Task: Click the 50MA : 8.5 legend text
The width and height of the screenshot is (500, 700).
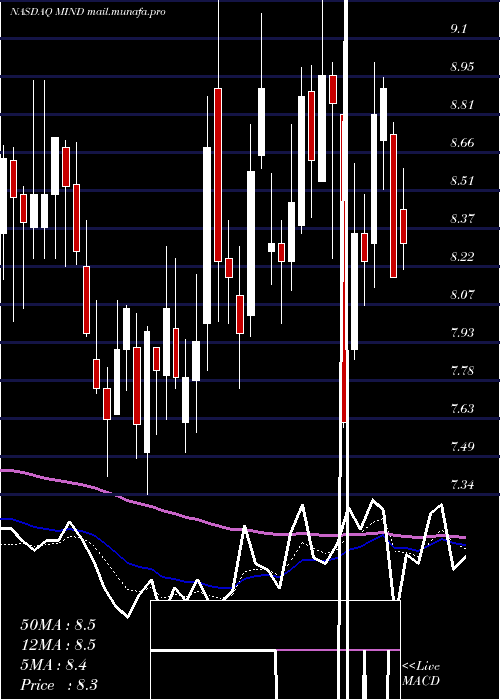Action: [58, 625]
